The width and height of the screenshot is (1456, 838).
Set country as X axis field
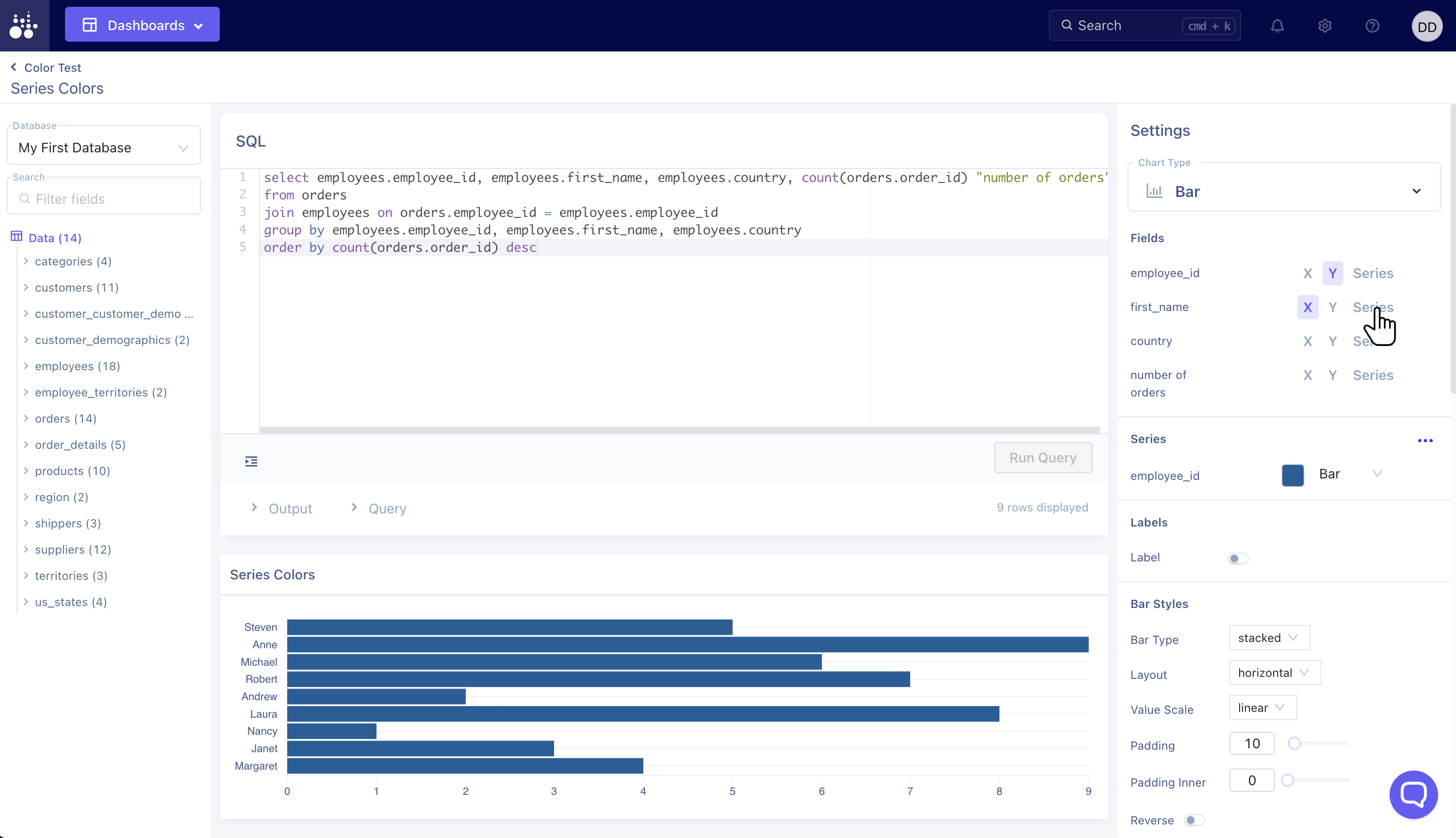[1308, 341]
